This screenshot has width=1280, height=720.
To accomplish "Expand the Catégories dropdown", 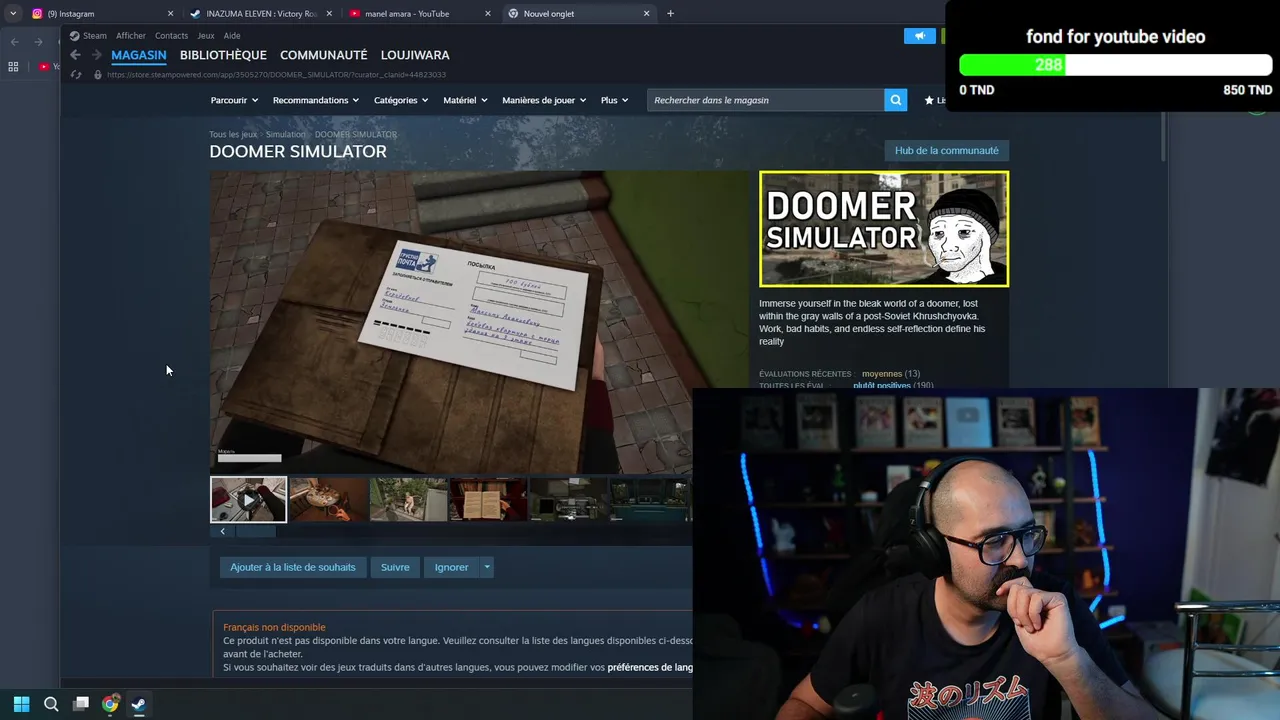I will tap(400, 100).
